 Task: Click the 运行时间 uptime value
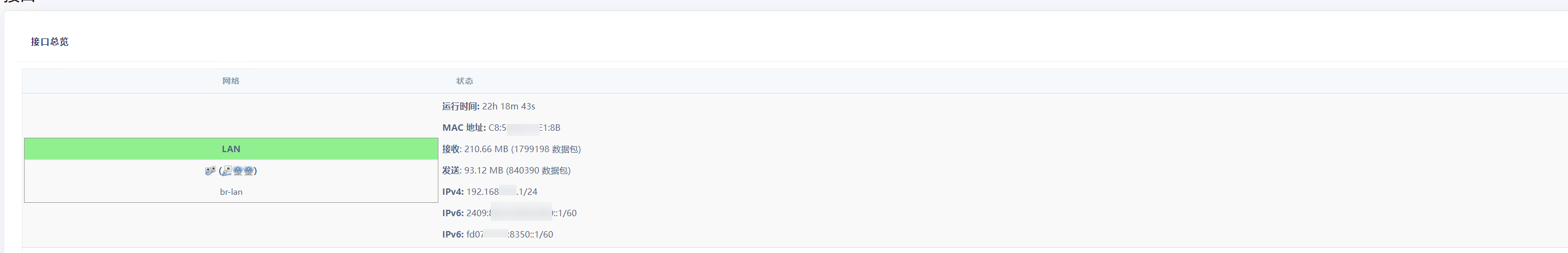pyautogui.click(x=508, y=106)
